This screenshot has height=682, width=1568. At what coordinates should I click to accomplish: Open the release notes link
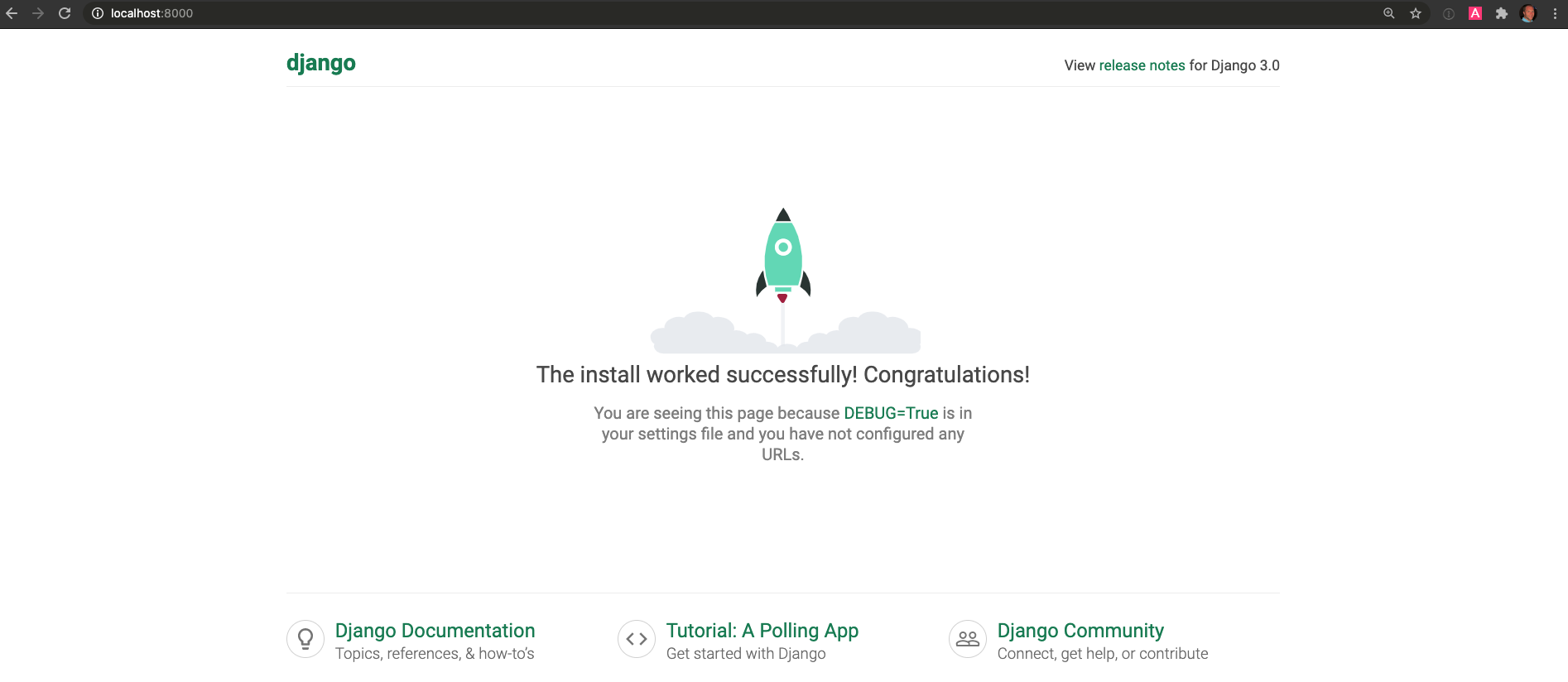pyautogui.click(x=1142, y=65)
